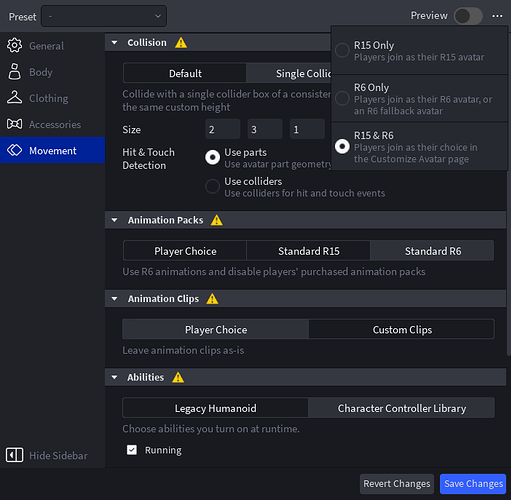
Task: Select the Use colliders radio button
Action: (x=212, y=186)
